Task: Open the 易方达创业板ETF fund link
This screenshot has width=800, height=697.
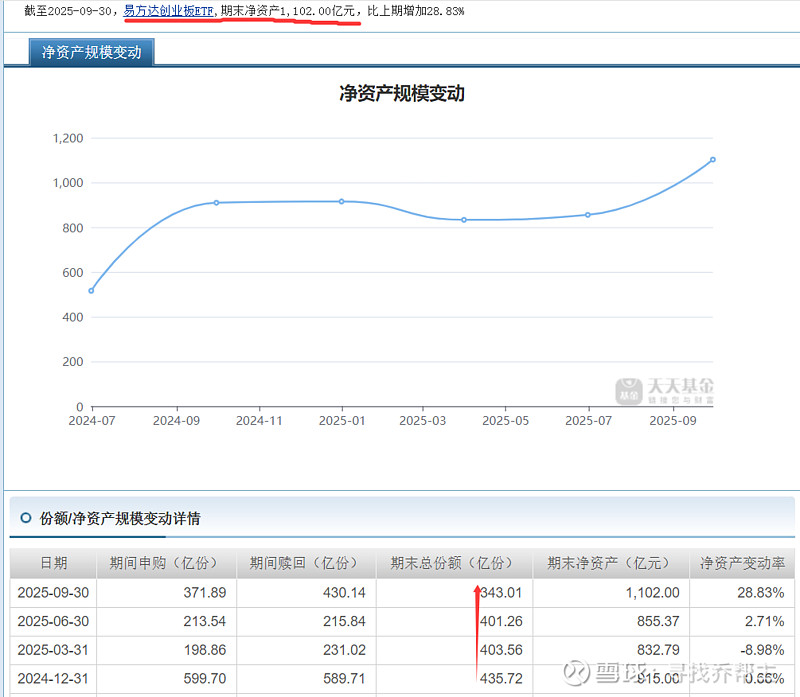Action: (166, 12)
